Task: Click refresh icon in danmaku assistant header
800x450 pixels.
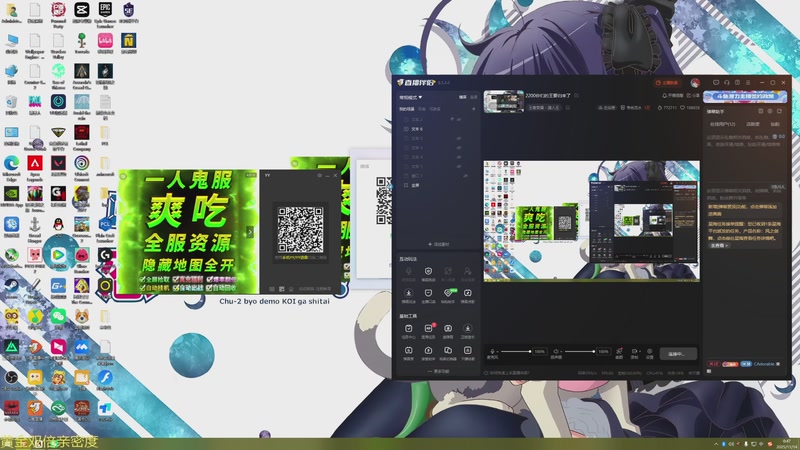Action: 779,111
